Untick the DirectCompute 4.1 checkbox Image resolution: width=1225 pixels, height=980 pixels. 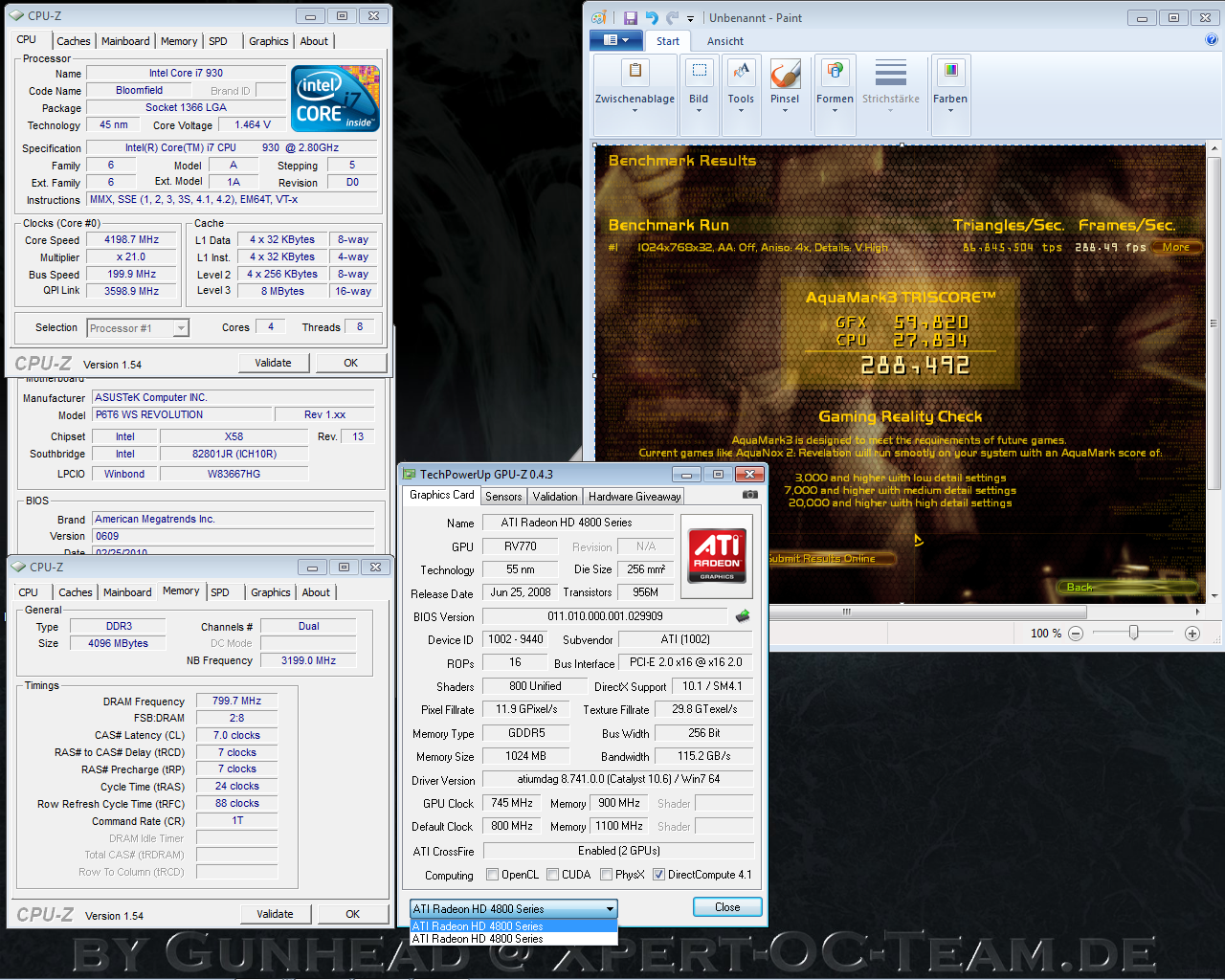[x=658, y=874]
